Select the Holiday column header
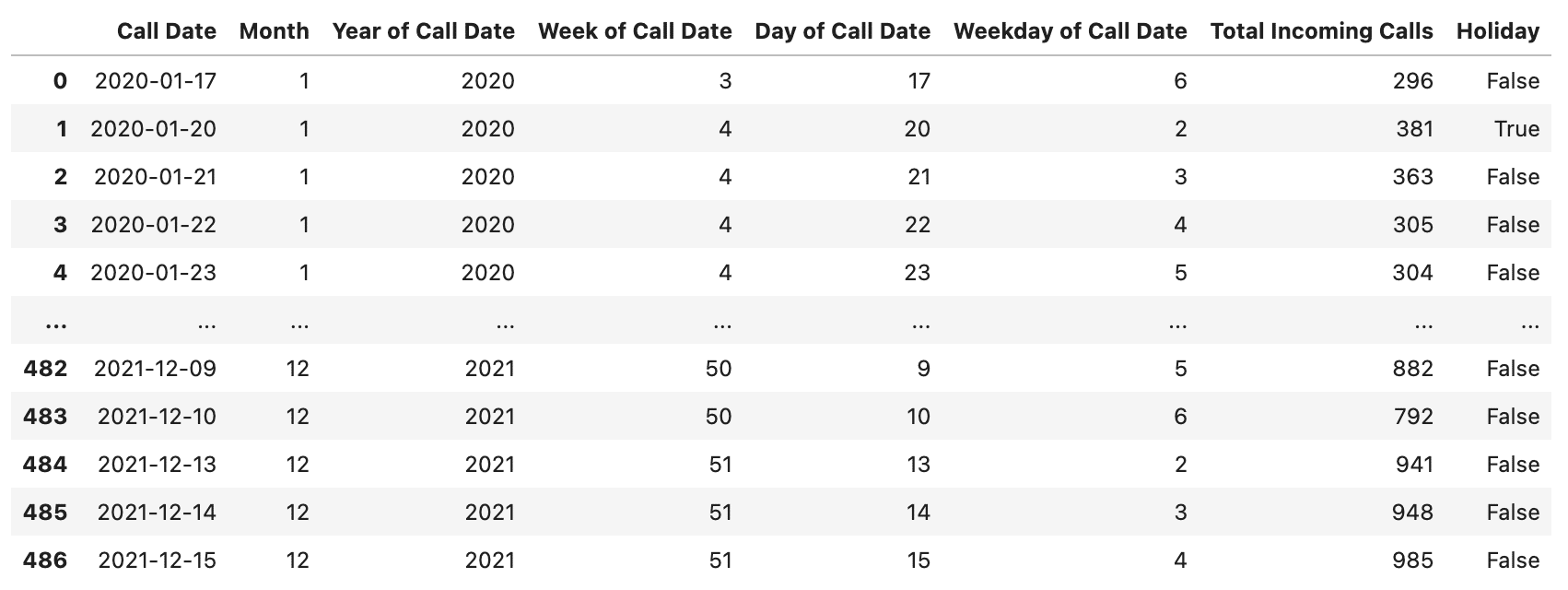This screenshot has width=1568, height=590. tap(1498, 31)
